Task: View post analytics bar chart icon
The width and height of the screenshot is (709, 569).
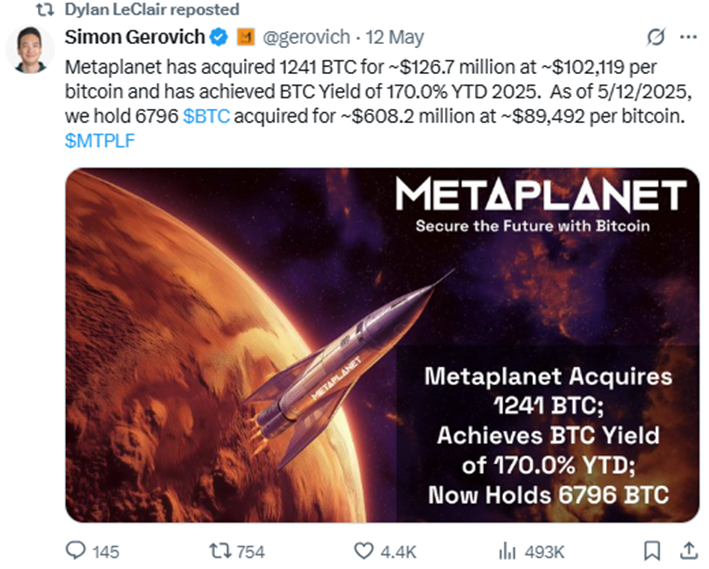Action: (x=507, y=552)
